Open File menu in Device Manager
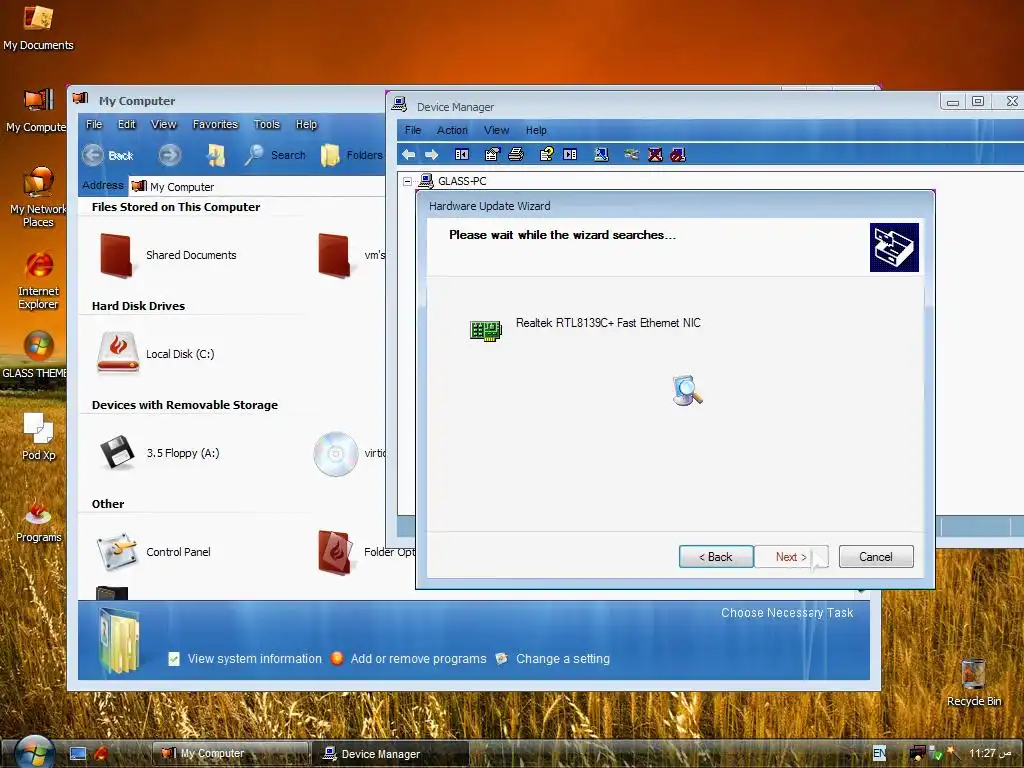Screen dimensions: 1024x768 (413, 130)
